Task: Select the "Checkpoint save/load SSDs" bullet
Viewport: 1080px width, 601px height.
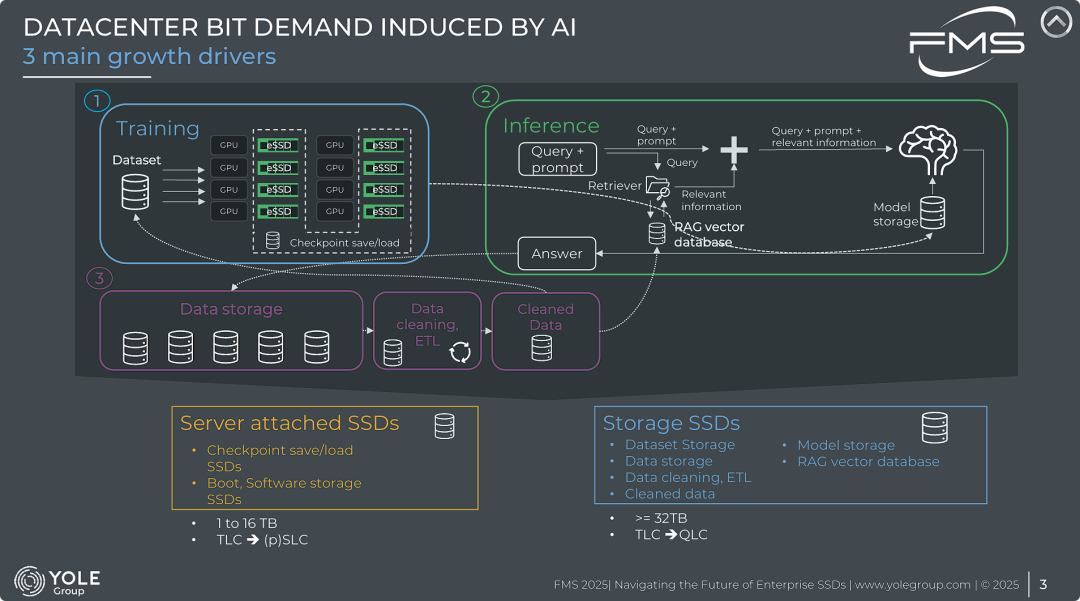Action: (x=280, y=458)
